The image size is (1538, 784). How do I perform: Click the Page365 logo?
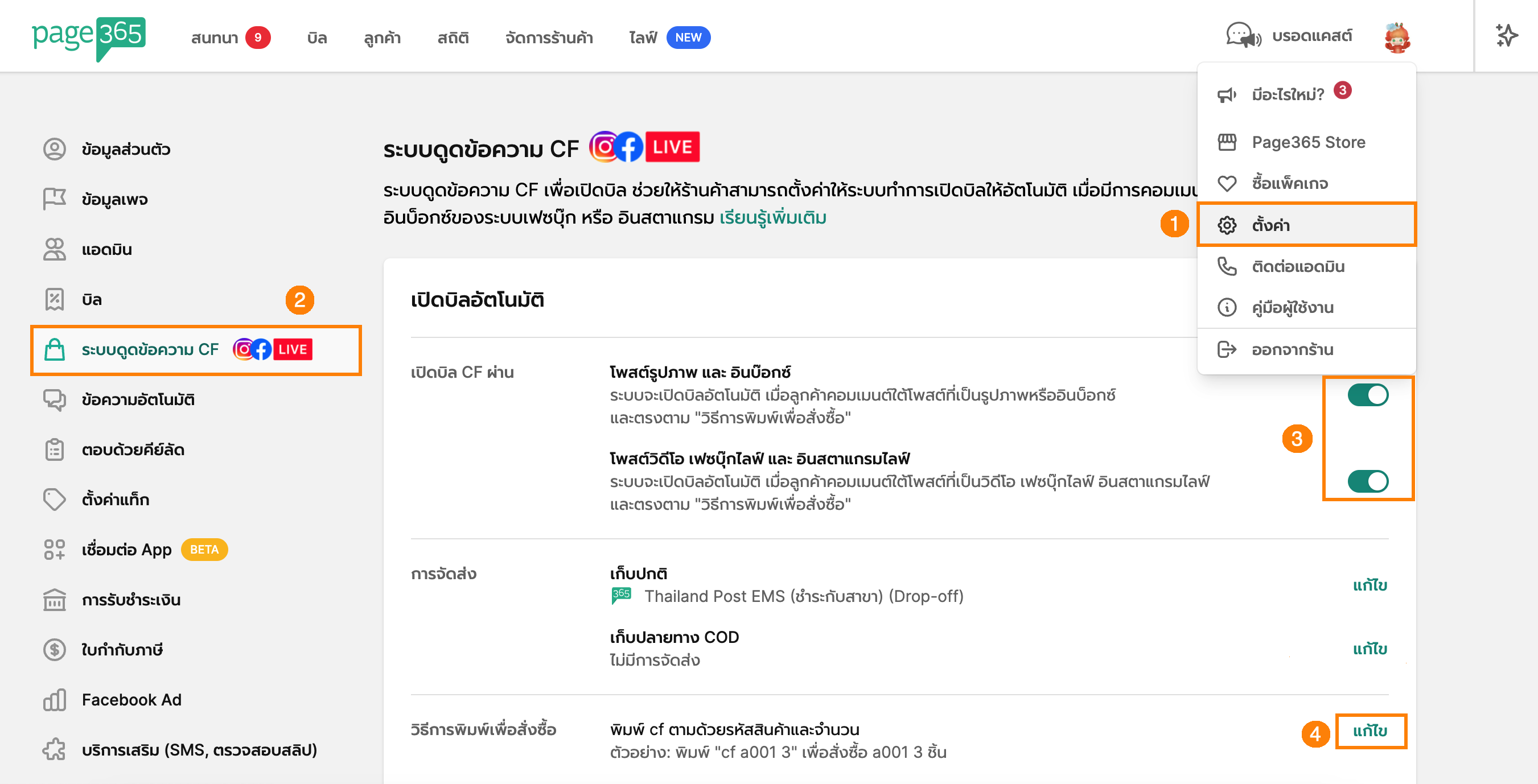click(x=88, y=37)
